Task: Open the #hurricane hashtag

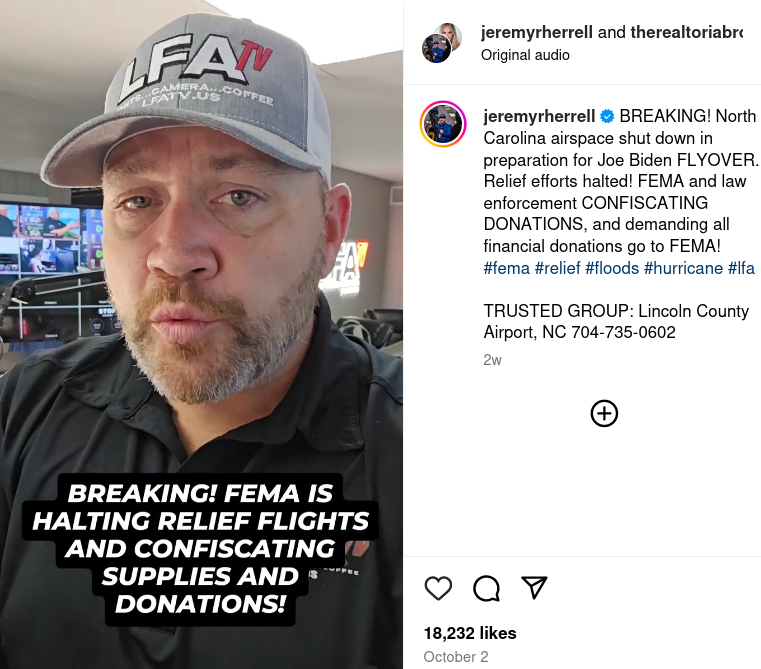Action: tap(683, 268)
